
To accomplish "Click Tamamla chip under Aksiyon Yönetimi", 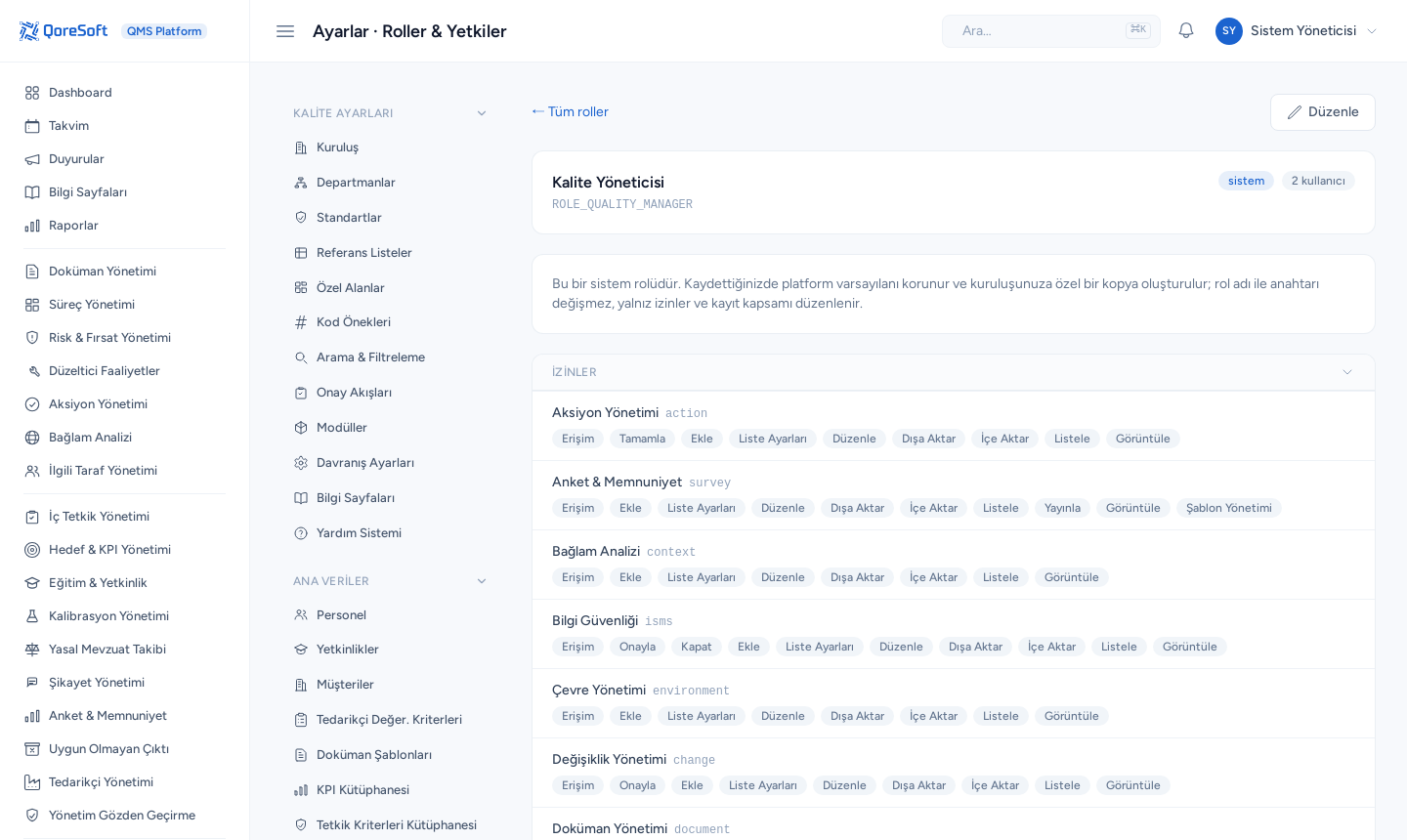I will pos(642,439).
